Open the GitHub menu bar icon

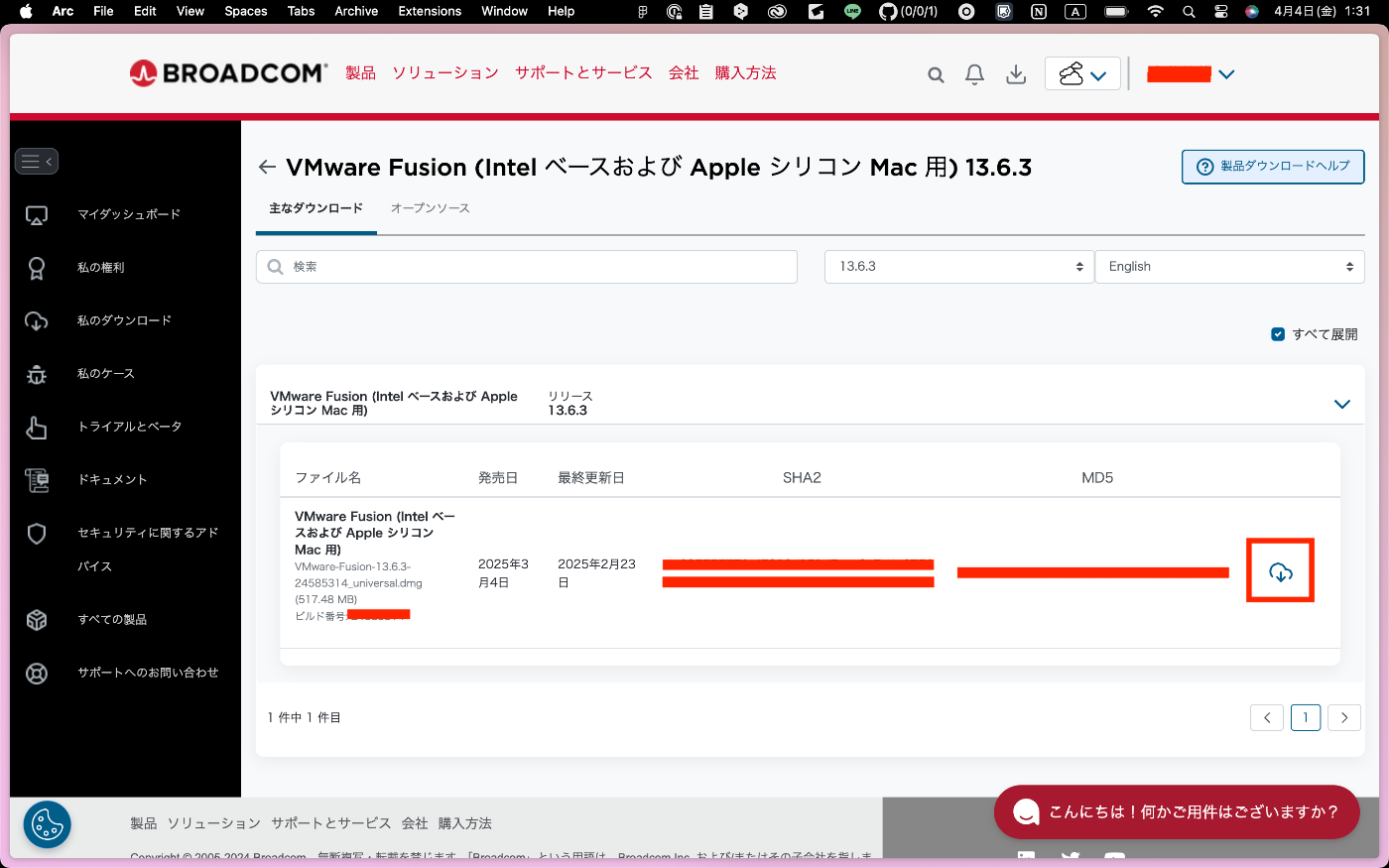[888, 12]
